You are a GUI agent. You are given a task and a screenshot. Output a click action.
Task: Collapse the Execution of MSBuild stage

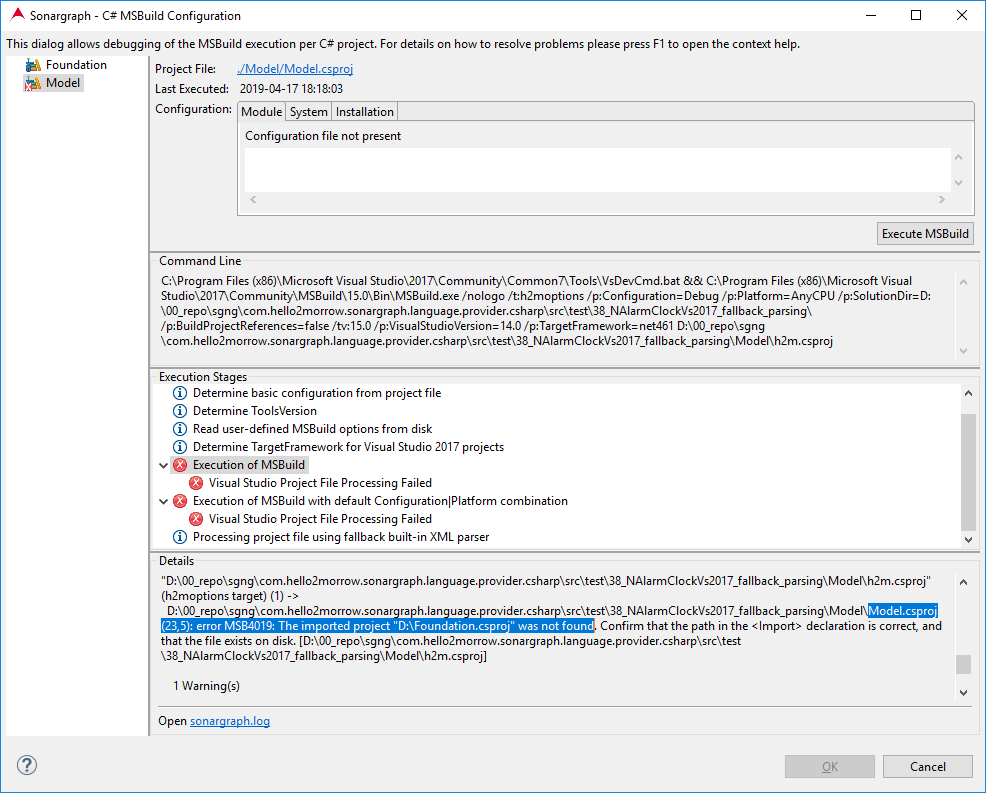[x=163, y=464]
